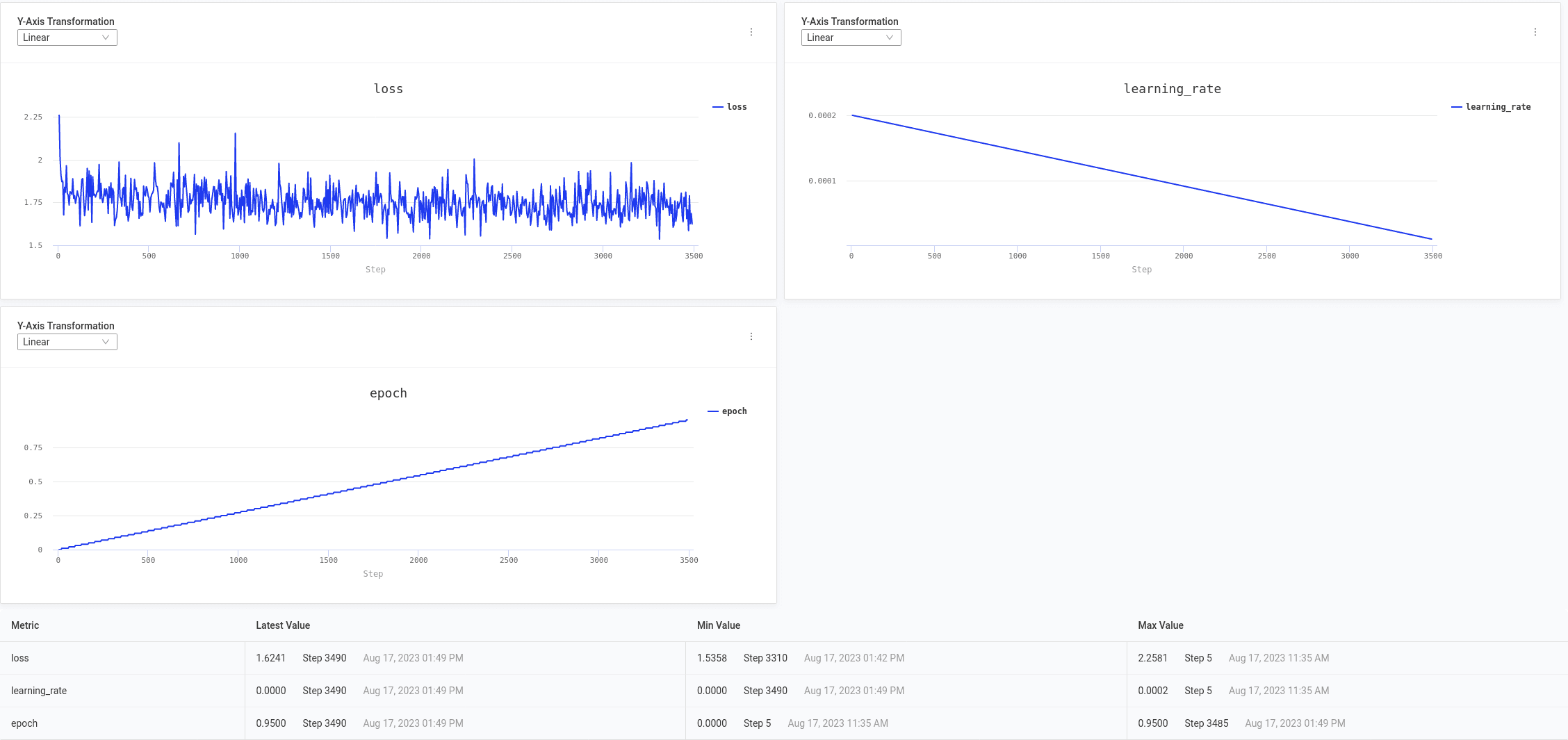Click Step 3310 in loss min value

pyautogui.click(x=765, y=658)
